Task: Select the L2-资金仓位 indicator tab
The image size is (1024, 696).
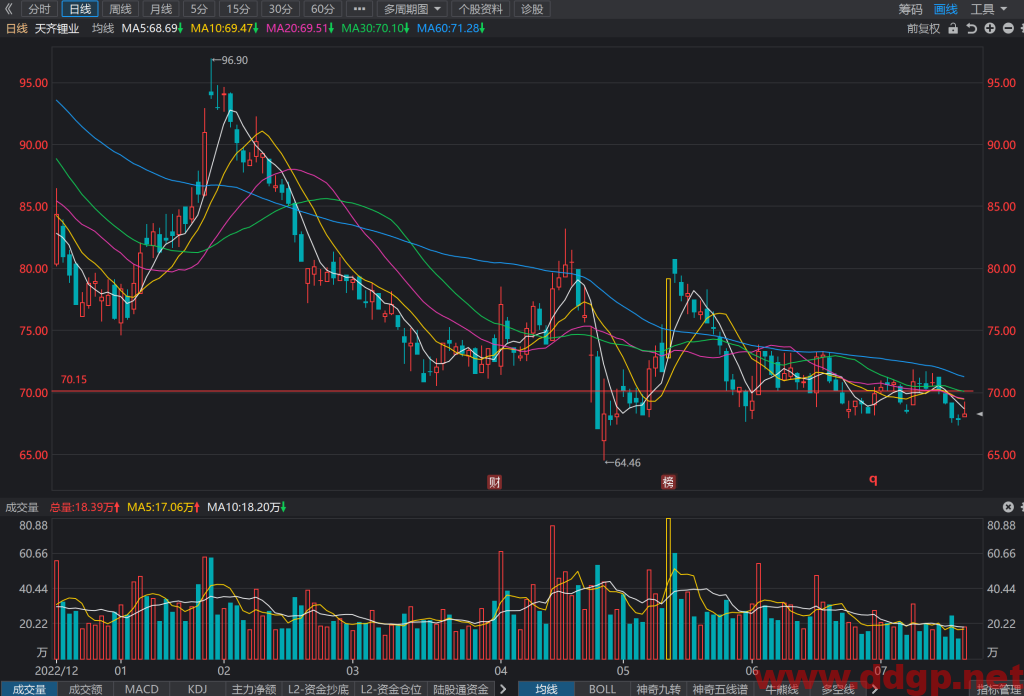Action: click(391, 689)
